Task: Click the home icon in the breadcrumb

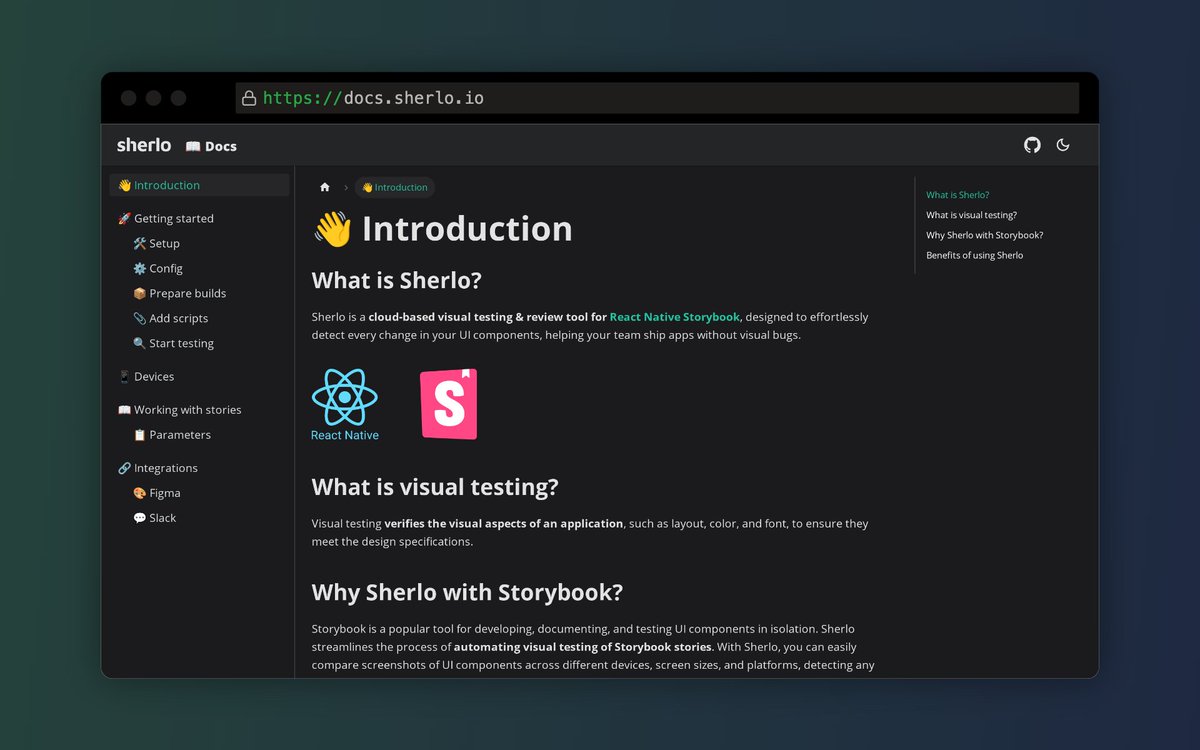Action: coord(324,187)
